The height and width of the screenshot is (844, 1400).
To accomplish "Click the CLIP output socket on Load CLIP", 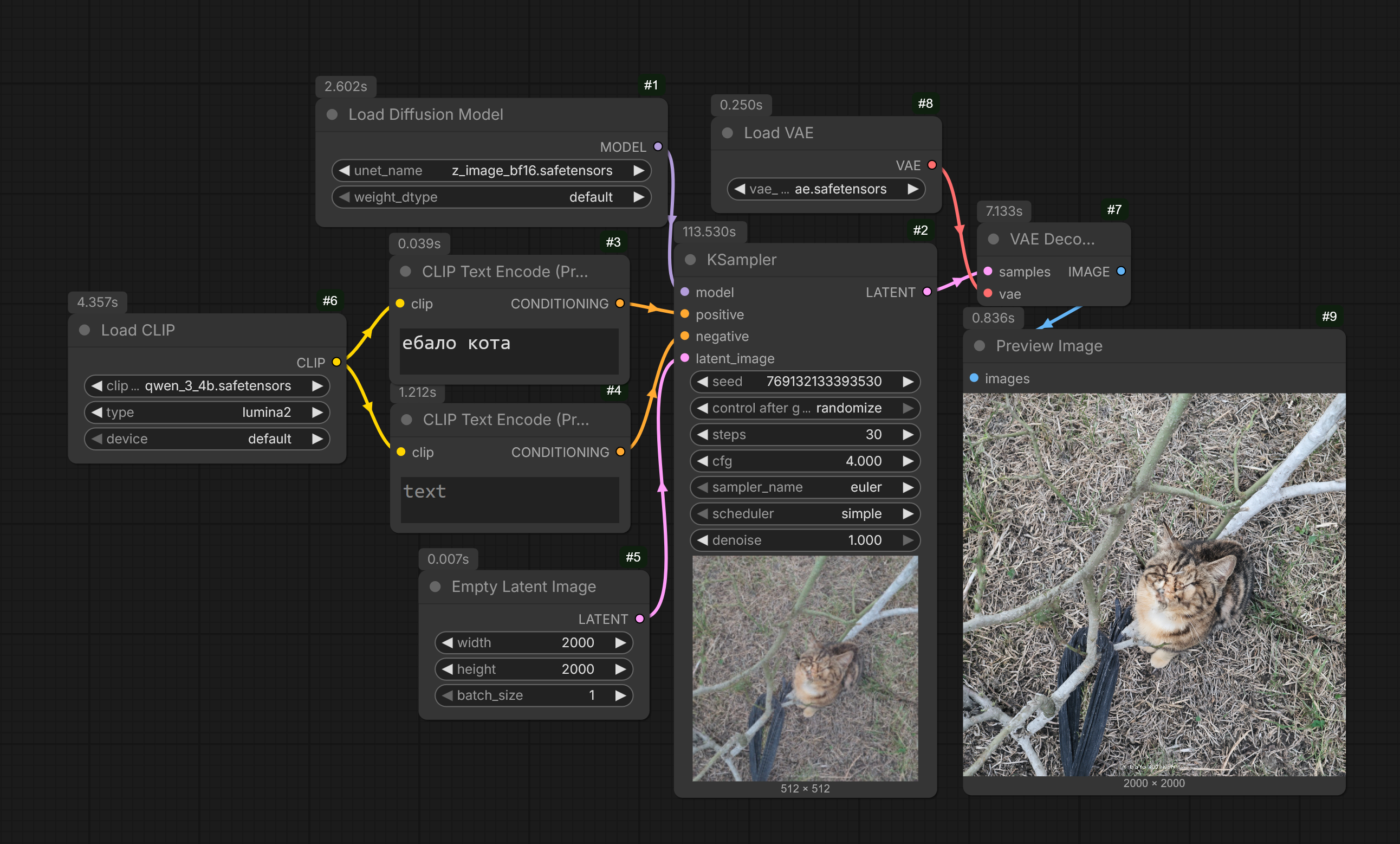I will point(336,362).
